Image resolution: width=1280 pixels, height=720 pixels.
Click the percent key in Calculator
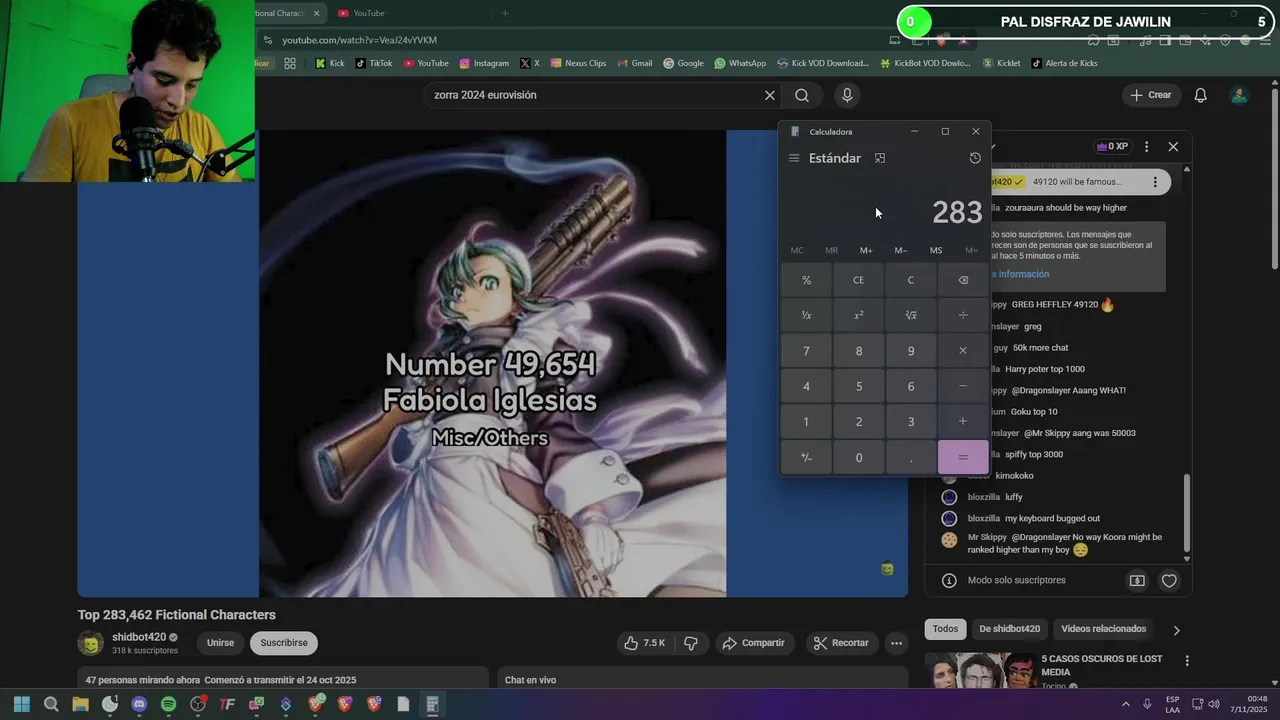tap(806, 280)
